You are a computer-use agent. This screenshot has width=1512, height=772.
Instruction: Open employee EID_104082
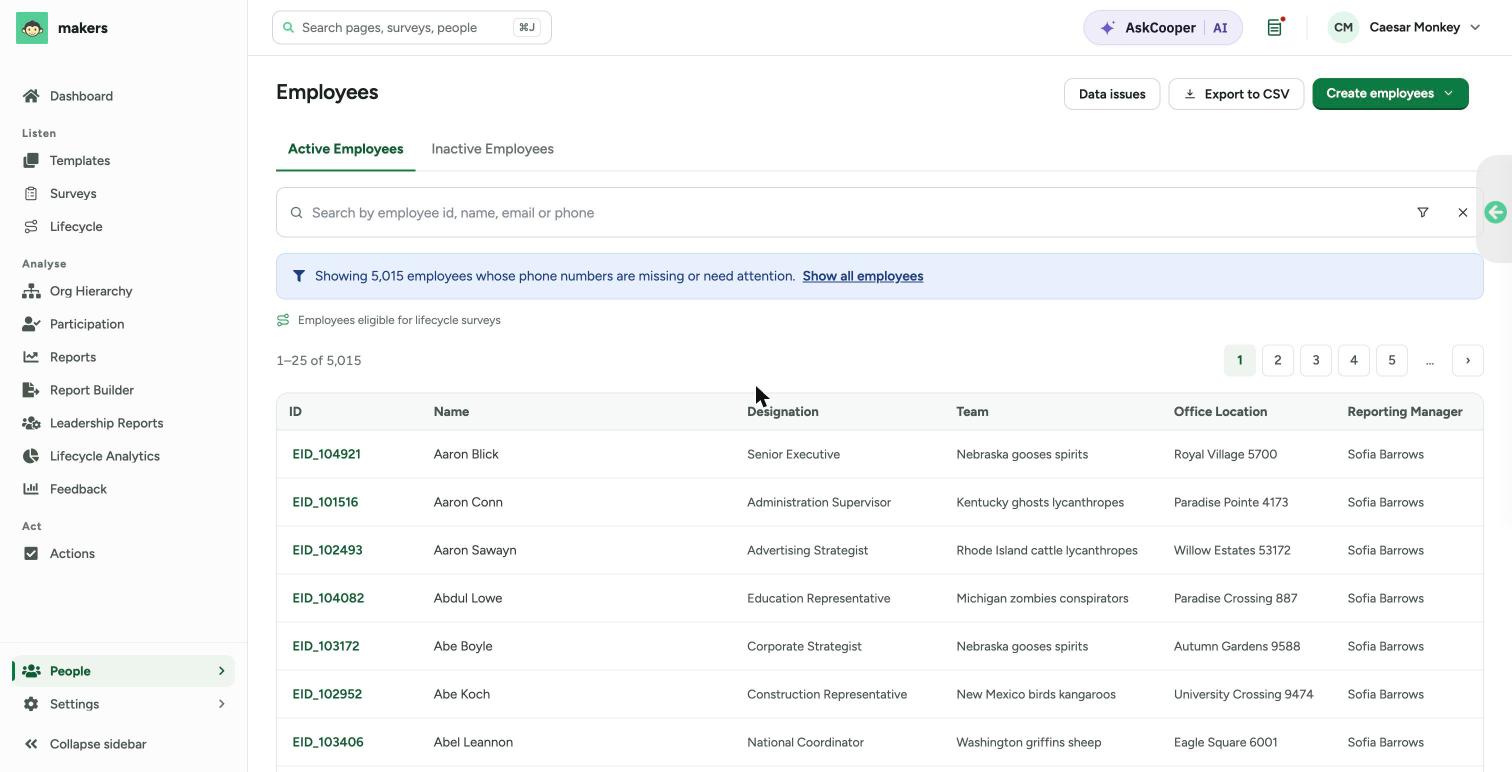tap(328, 598)
